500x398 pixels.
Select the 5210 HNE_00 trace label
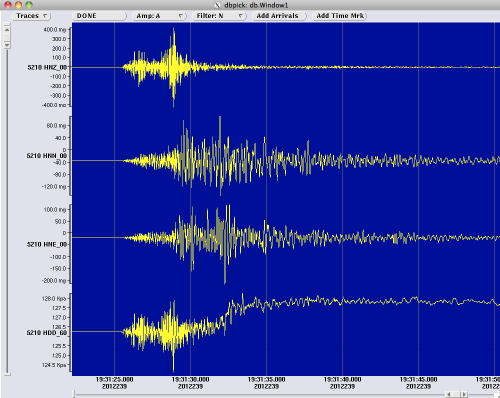click(47, 244)
